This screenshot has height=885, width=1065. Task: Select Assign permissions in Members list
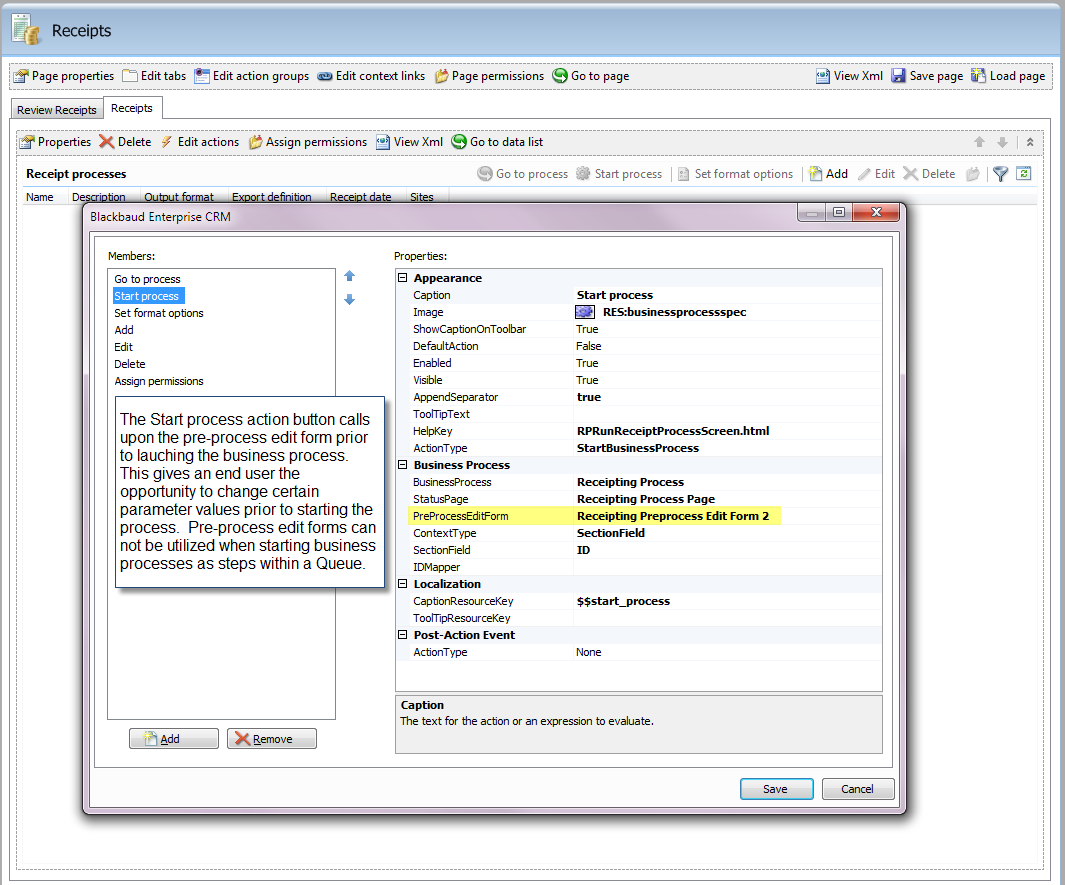pos(159,381)
